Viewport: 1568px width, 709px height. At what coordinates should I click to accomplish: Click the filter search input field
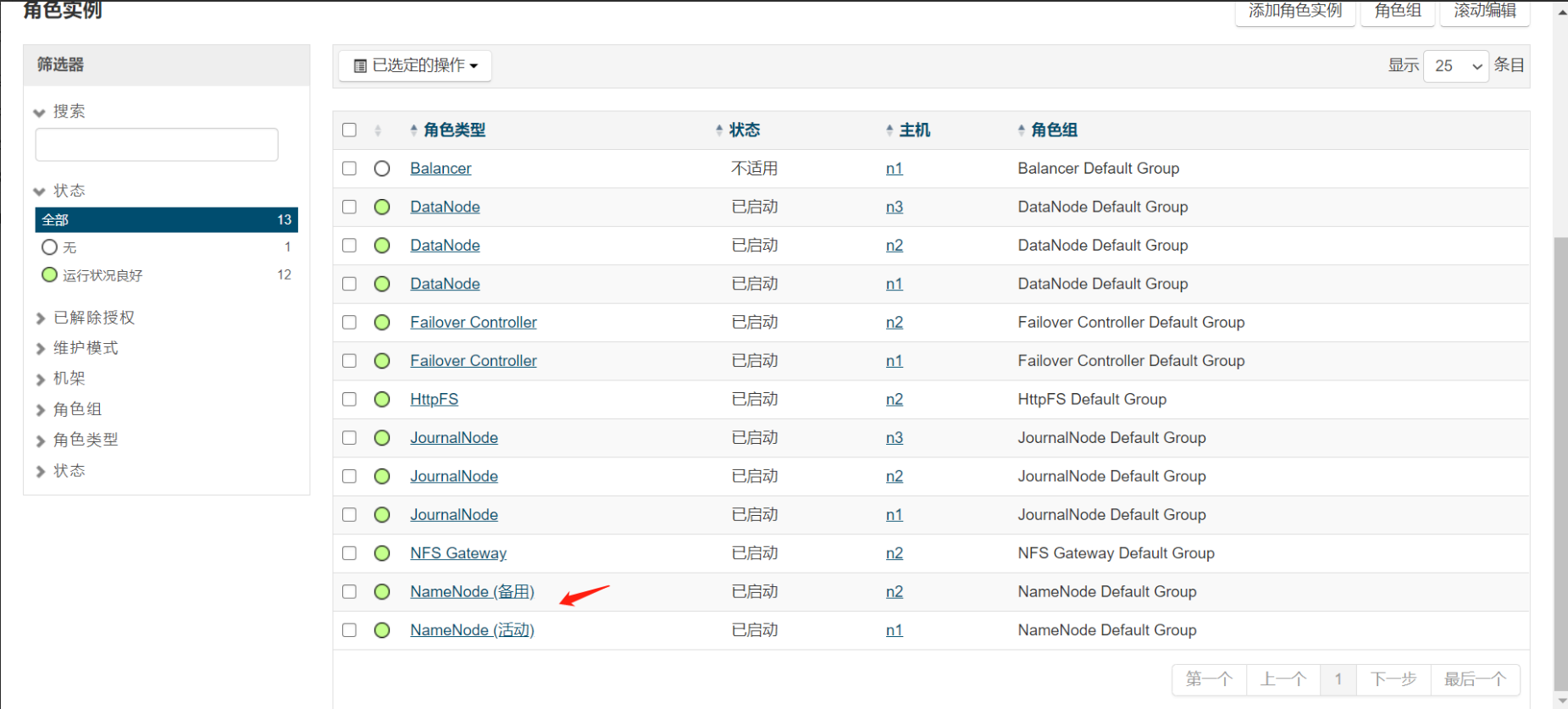157,145
